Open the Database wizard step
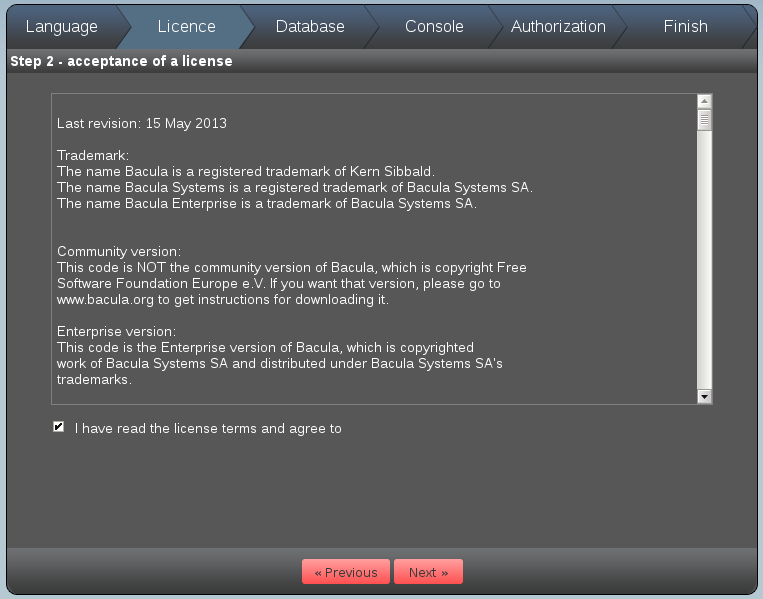 (x=310, y=26)
